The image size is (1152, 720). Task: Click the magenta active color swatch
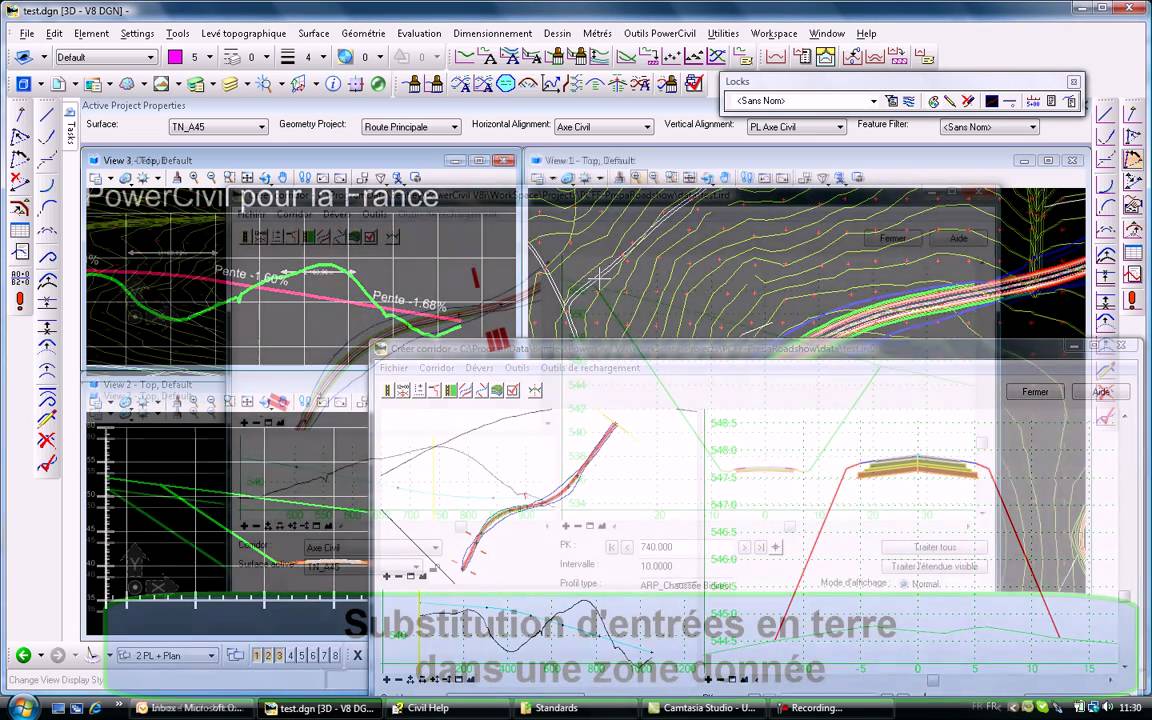click(175, 57)
